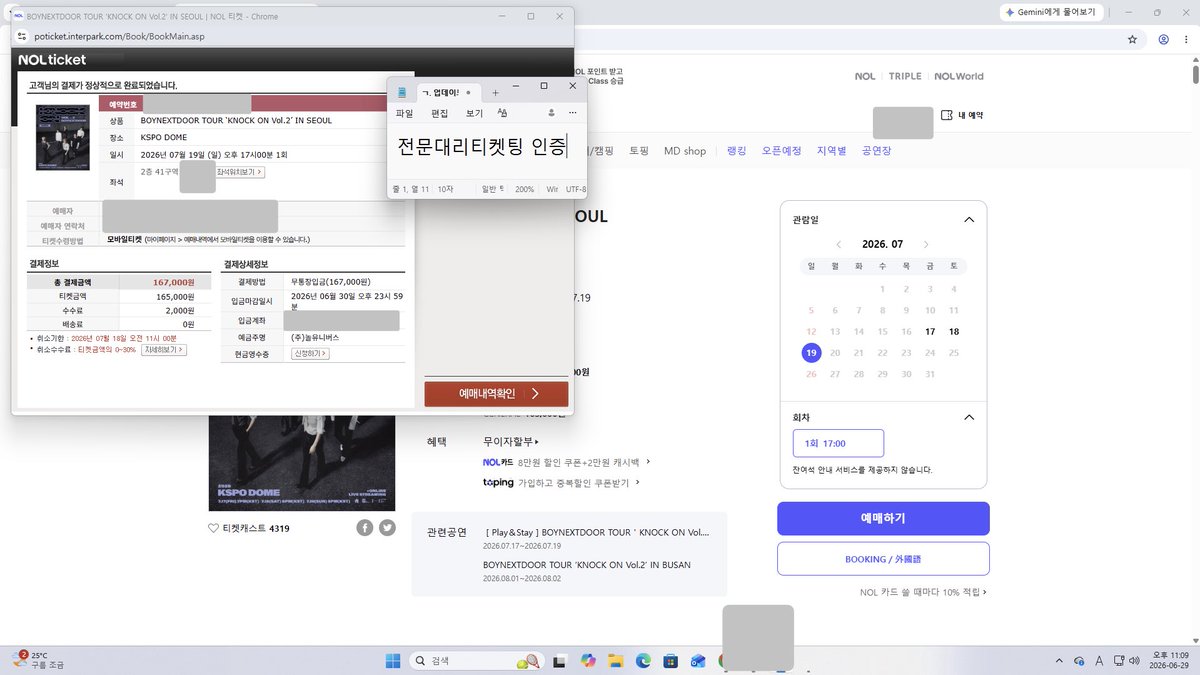This screenshot has width=1200, height=675.
Task: Open 내 예약 my reservations
Action: (962, 115)
